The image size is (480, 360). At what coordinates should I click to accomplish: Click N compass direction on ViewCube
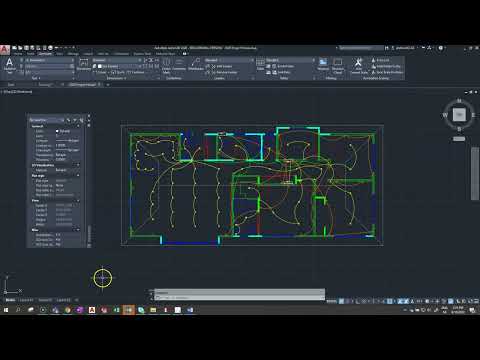(x=459, y=101)
